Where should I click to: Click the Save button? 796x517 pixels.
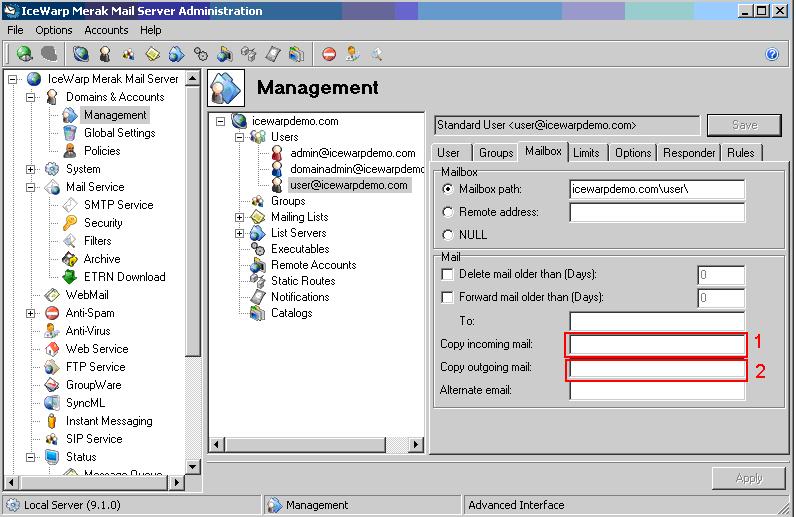(x=744, y=125)
